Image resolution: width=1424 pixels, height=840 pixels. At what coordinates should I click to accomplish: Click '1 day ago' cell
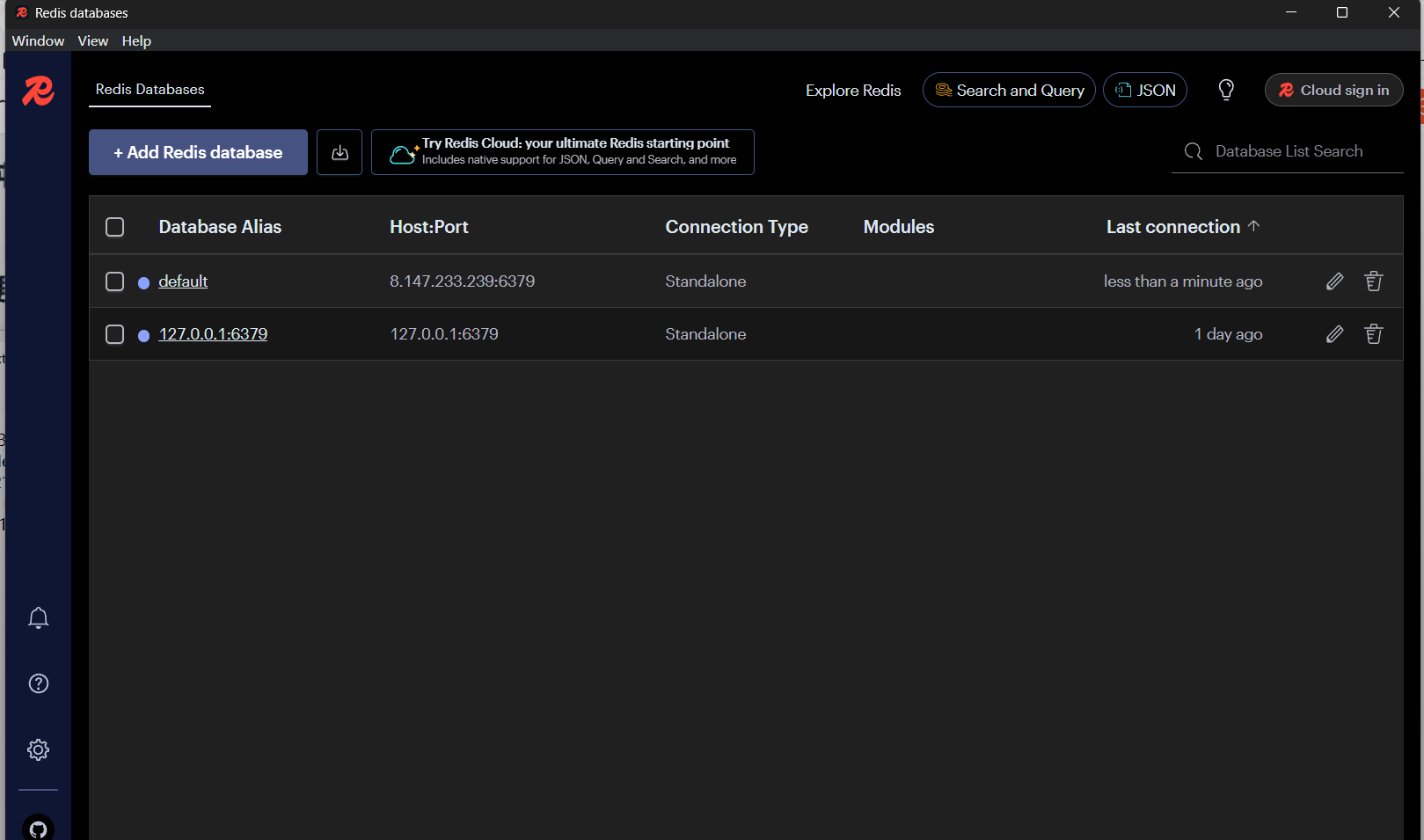1228,334
